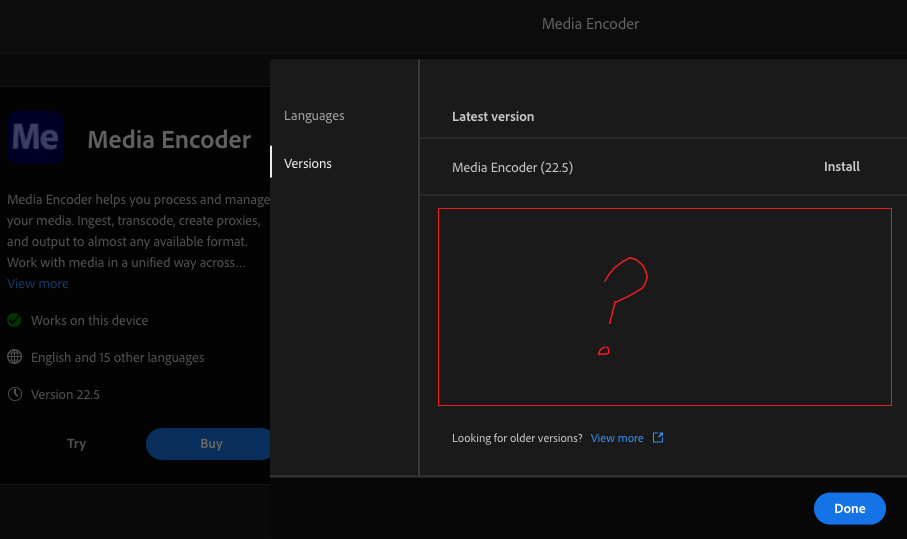Click the 'Works on this device' label
907x539 pixels.
click(89, 321)
